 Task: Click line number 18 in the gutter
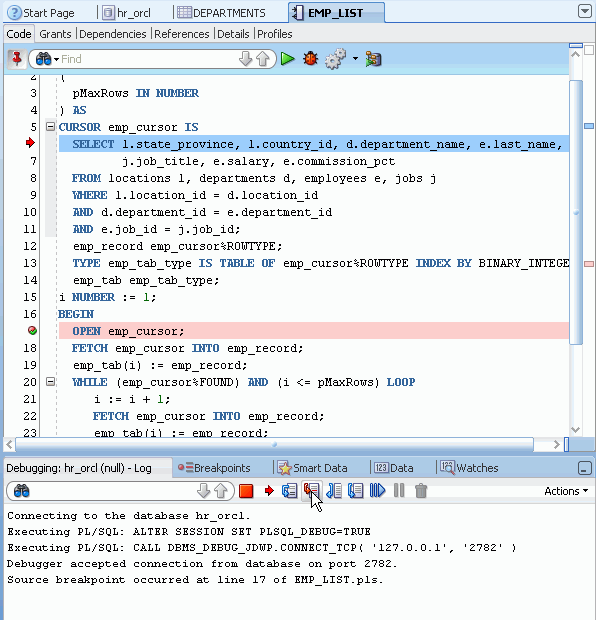tap(30, 348)
